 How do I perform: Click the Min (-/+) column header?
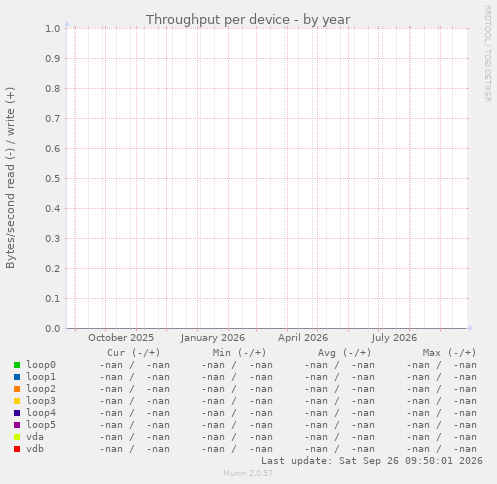pos(239,353)
